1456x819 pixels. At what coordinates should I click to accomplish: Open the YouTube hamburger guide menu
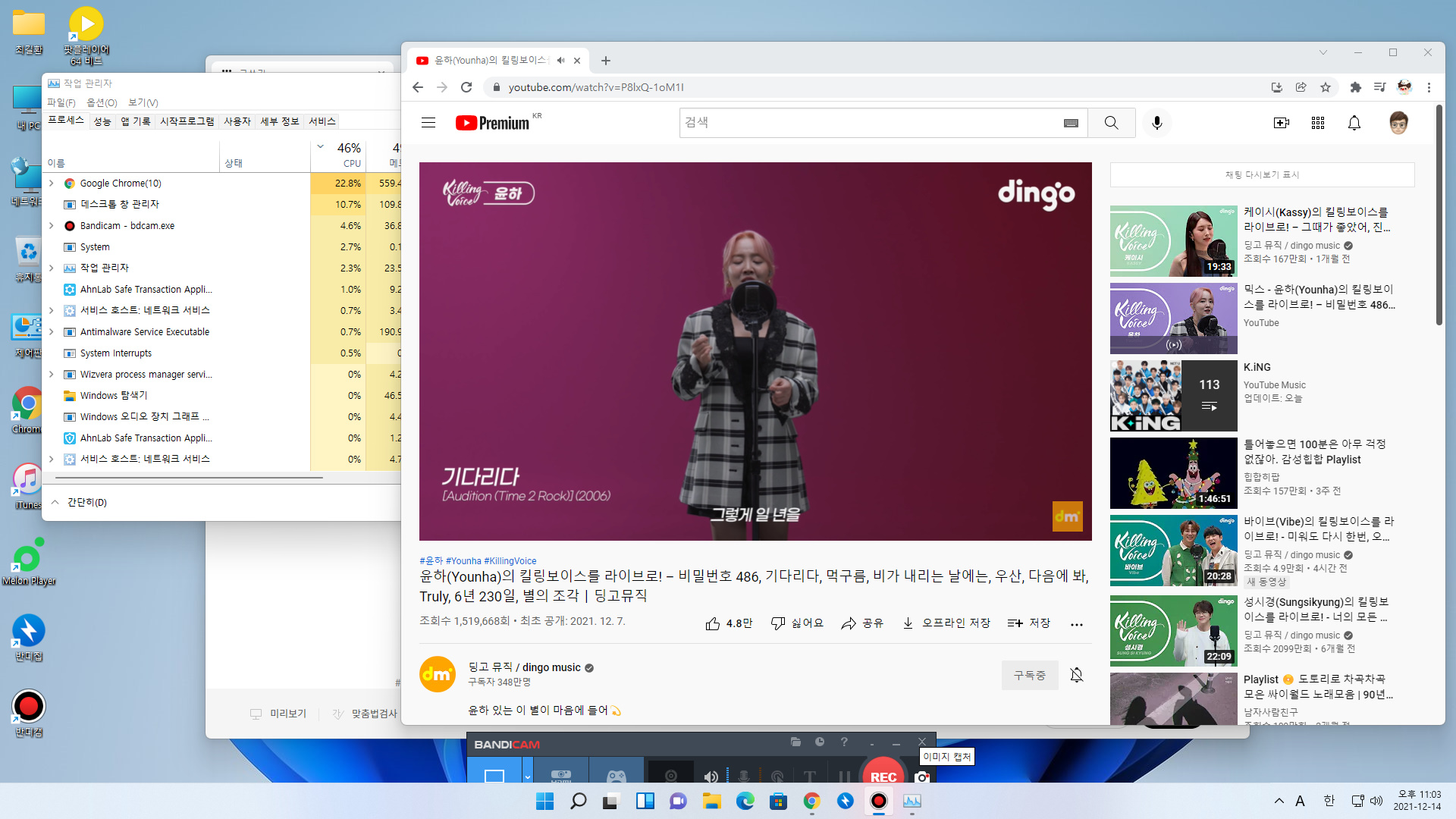pos(428,123)
